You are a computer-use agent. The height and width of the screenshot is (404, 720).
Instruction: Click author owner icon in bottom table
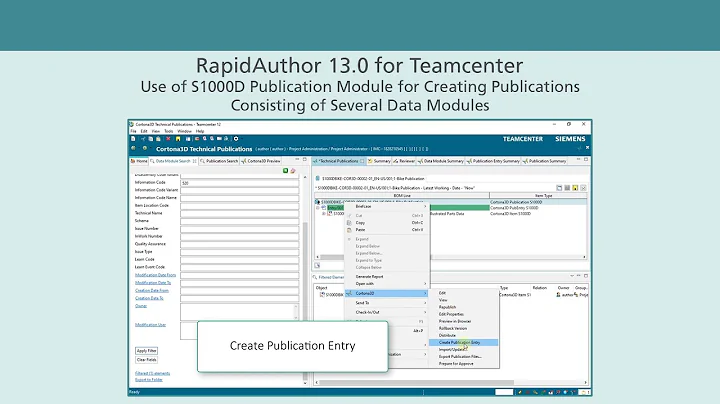tap(558, 295)
